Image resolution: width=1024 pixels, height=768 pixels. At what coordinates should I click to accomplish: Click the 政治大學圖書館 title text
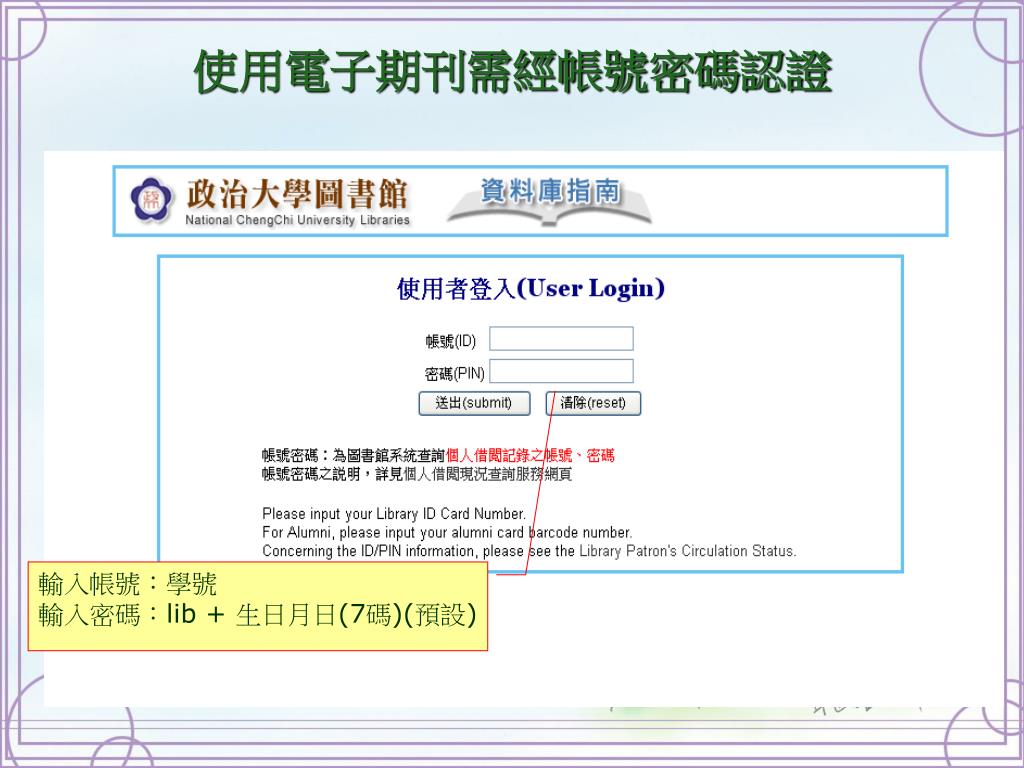pos(296,195)
